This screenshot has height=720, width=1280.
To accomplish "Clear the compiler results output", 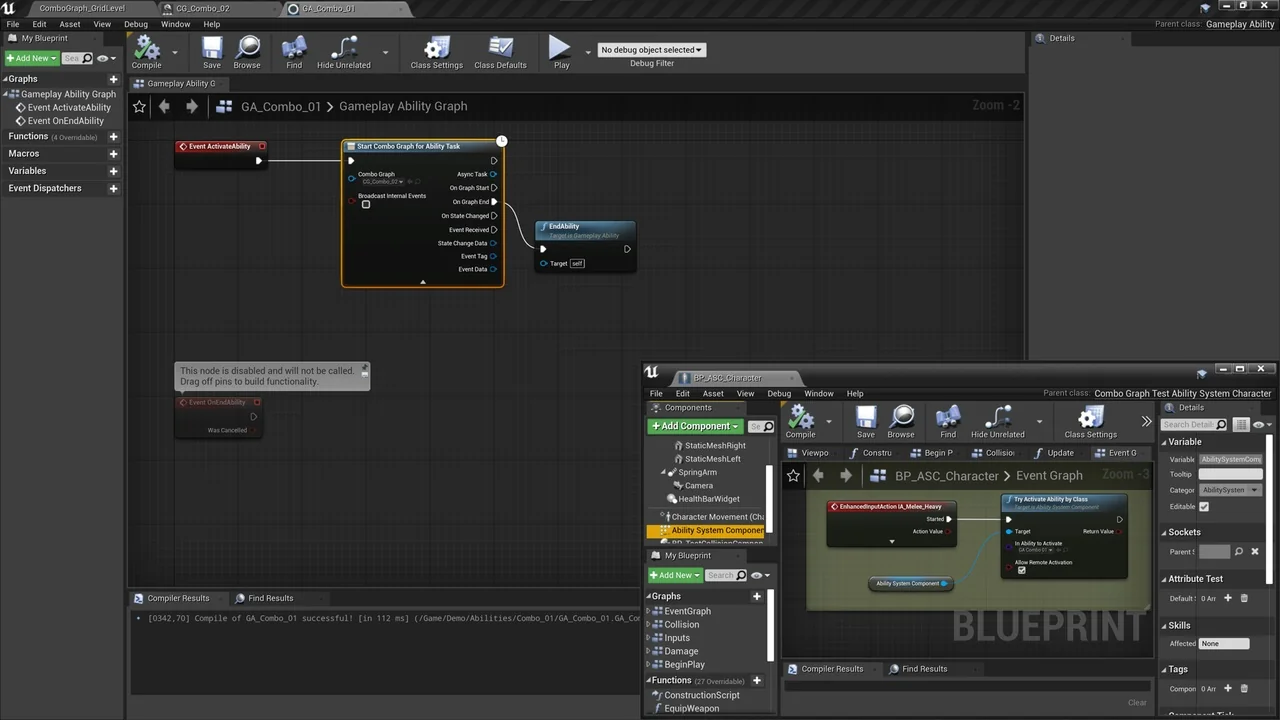I will (1137, 702).
